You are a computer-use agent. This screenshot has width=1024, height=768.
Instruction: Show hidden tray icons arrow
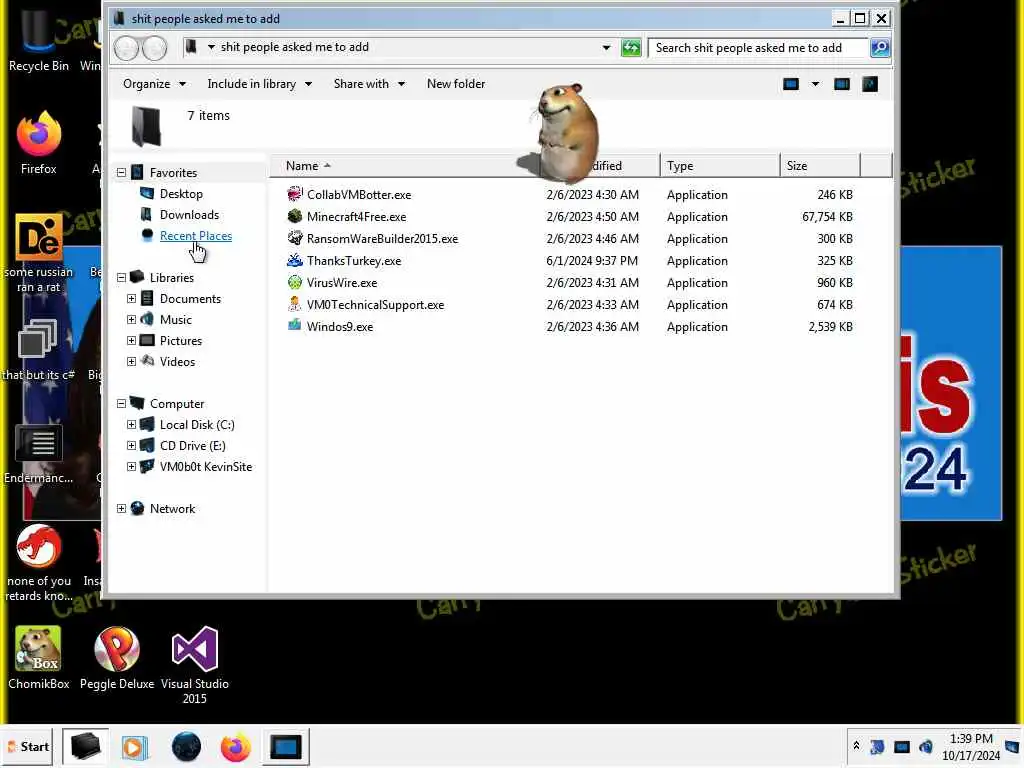tap(856, 746)
